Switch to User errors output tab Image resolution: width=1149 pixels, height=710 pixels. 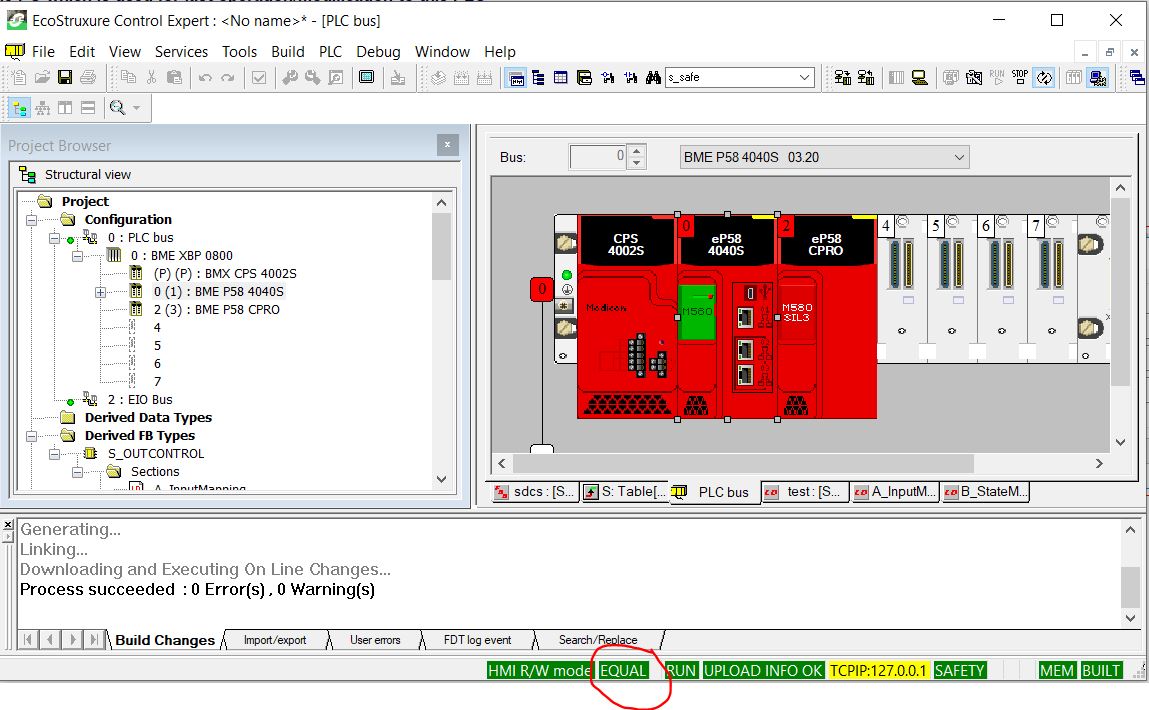375,640
